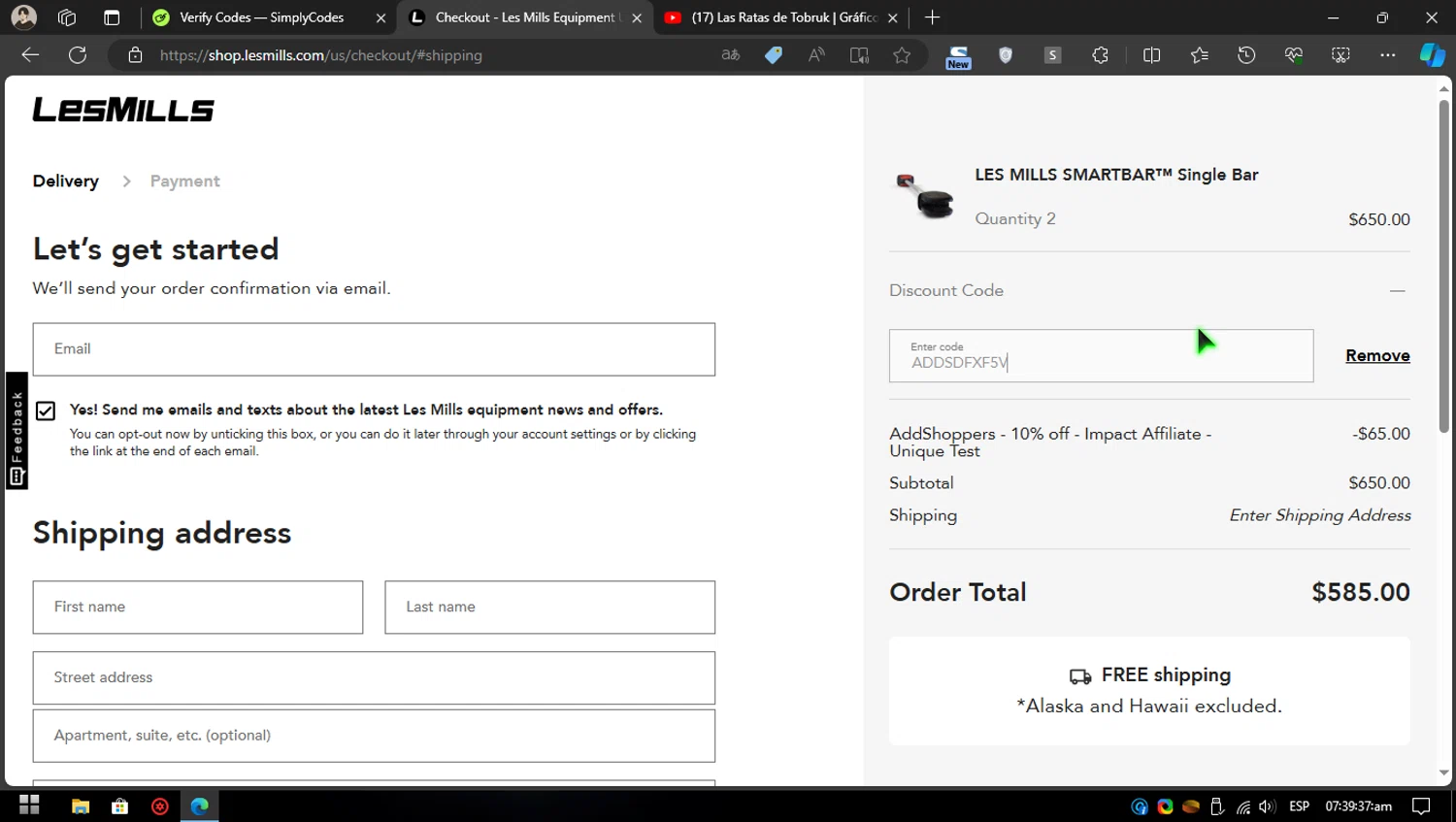Switch to Verify Codes SimplyCodes tab
Screen dimensions: 1456x822
click(261, 17)
